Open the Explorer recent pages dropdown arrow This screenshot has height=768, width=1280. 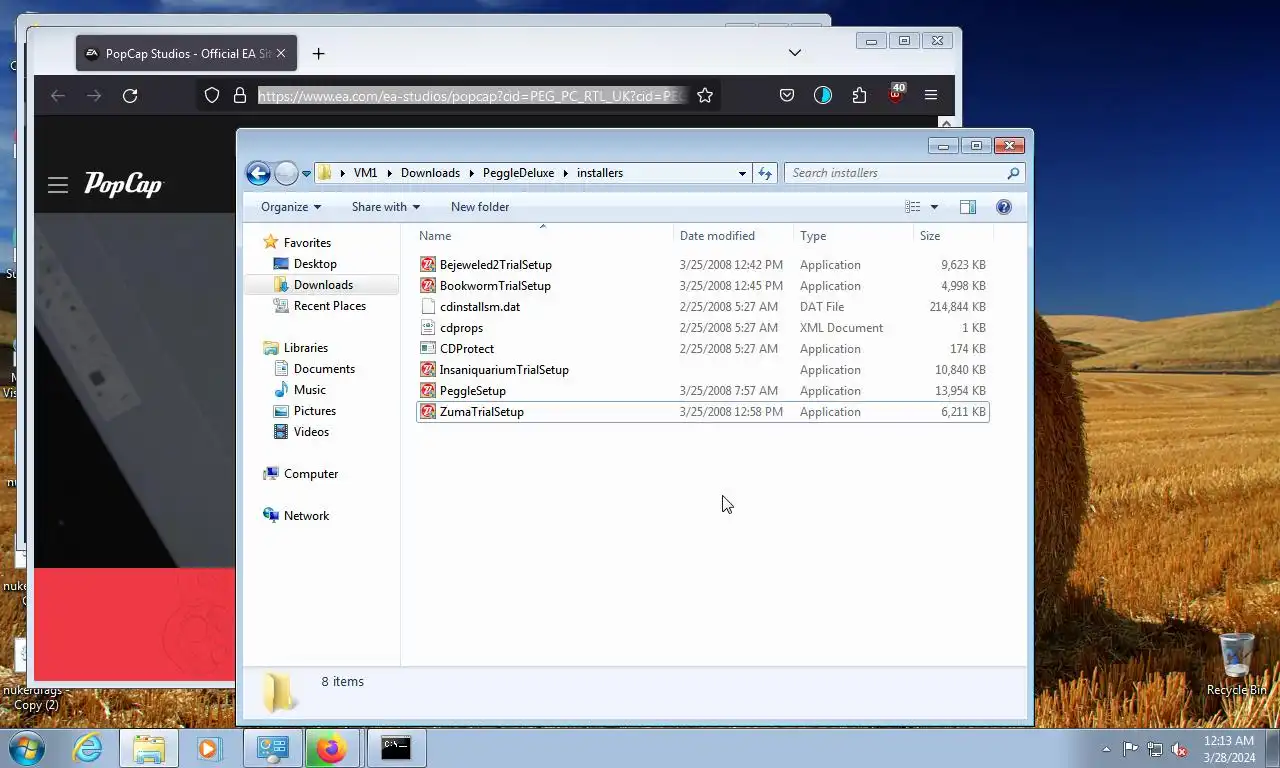(305, 174)
